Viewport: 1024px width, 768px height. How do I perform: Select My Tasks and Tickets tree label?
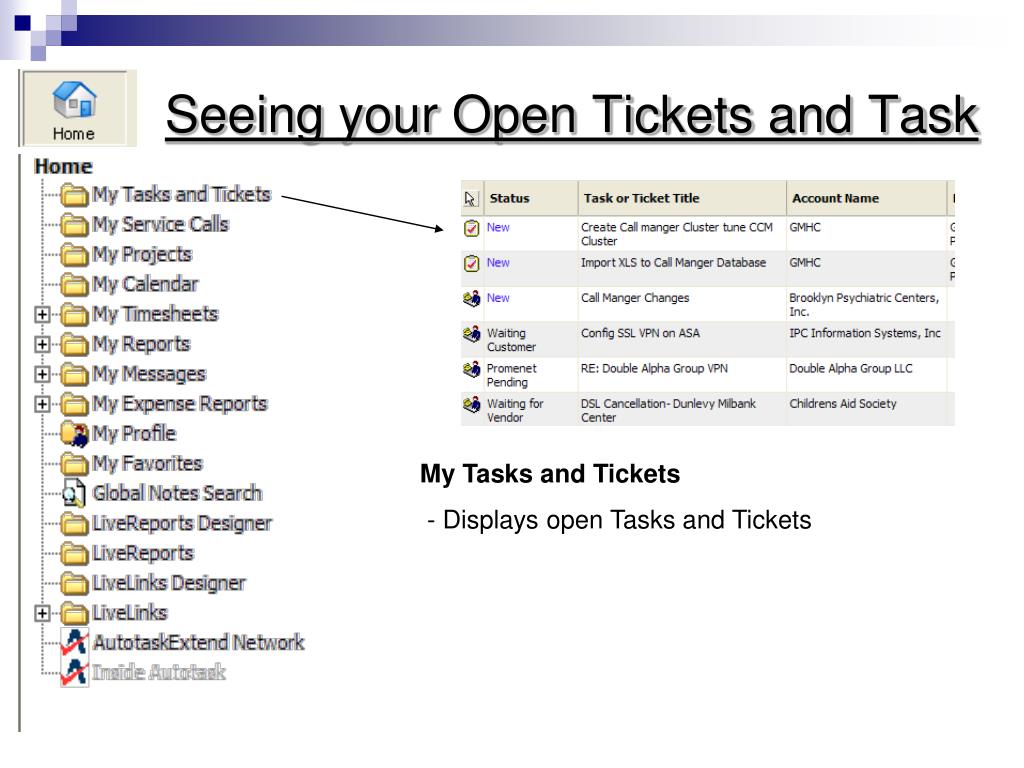pyautogui.click(x=181, y=195)
